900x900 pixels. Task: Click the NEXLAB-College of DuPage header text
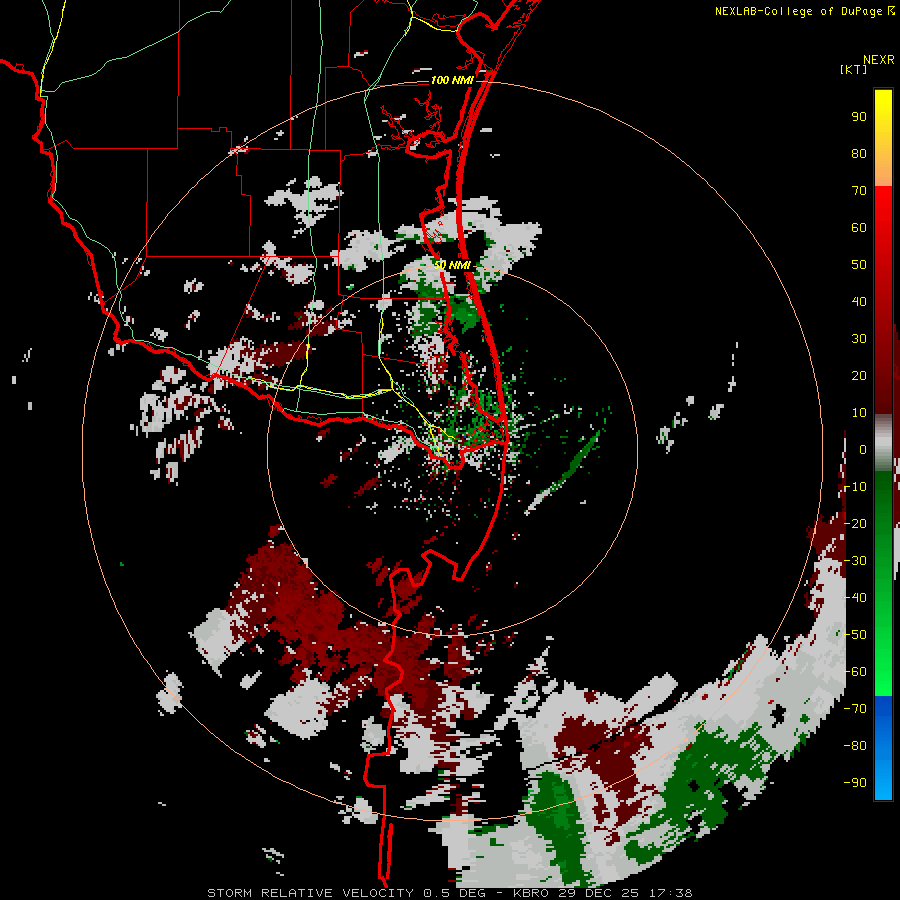(x=802, y=11)
